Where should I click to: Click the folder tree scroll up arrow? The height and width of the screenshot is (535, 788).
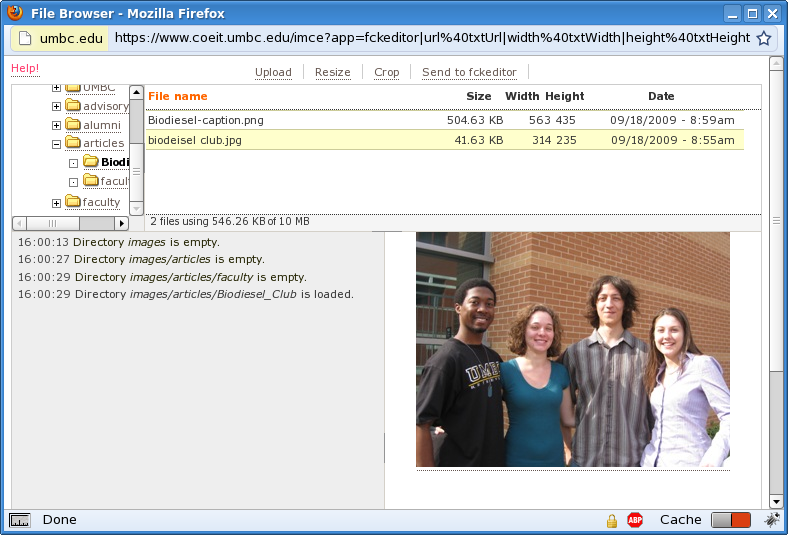coord(136,92)
